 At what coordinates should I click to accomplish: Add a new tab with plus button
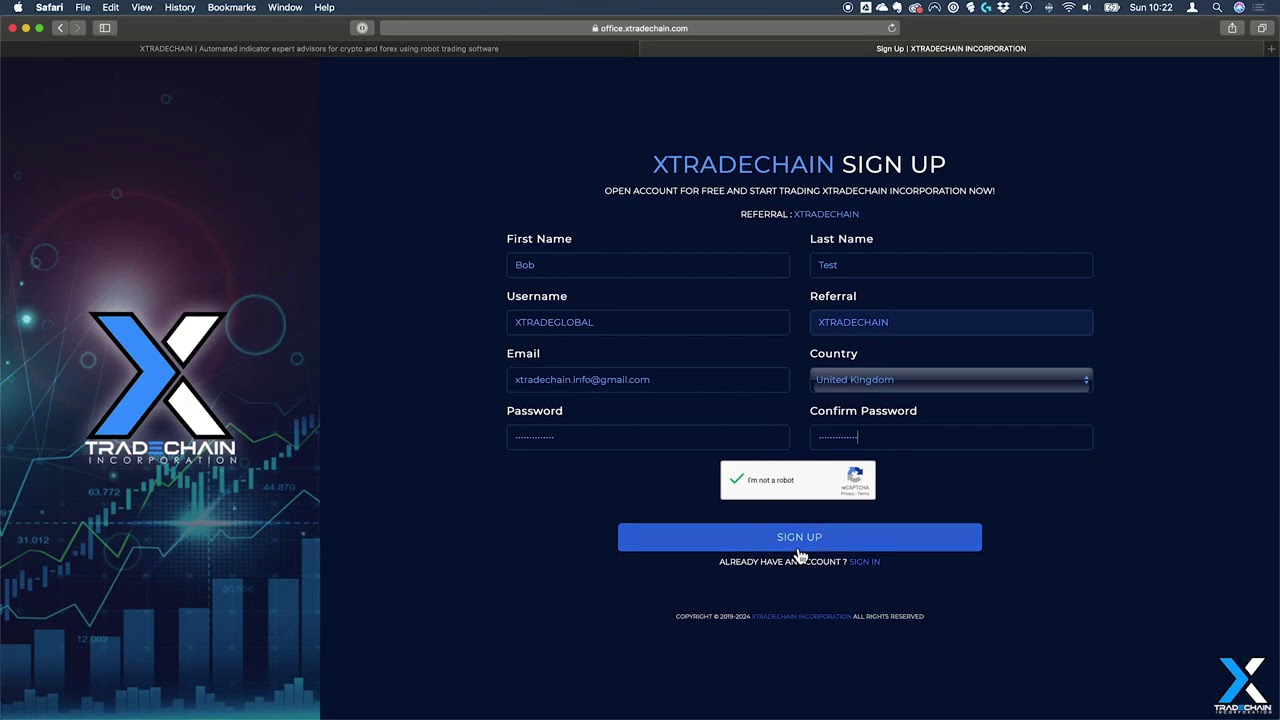[1272, 48]
